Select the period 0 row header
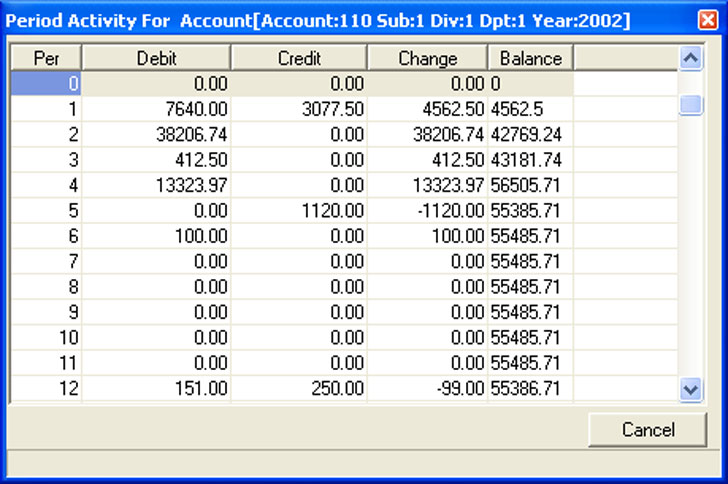 coord(46,84)
